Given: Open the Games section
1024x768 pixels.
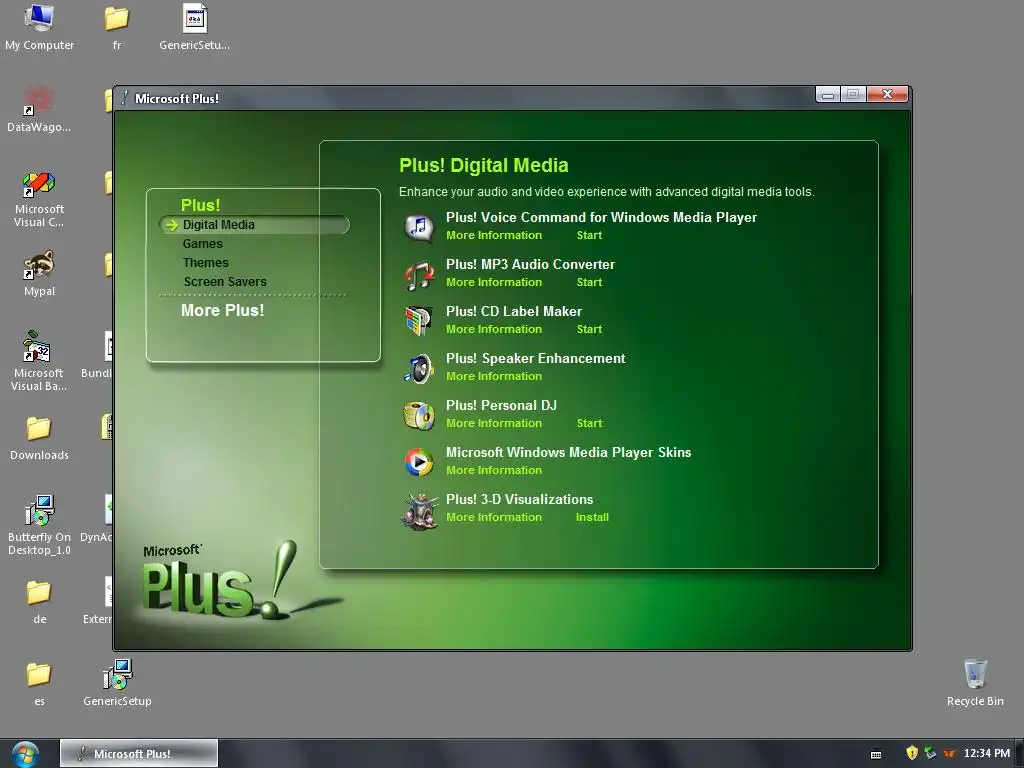Looking at the screenshot, I should [x=202, y=244].
